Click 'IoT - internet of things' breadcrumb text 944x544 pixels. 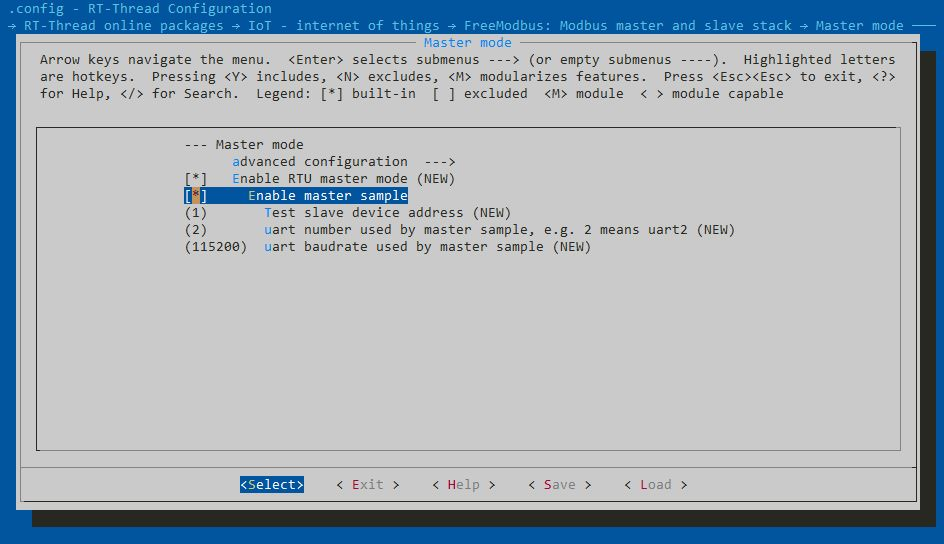coord(344,26)
